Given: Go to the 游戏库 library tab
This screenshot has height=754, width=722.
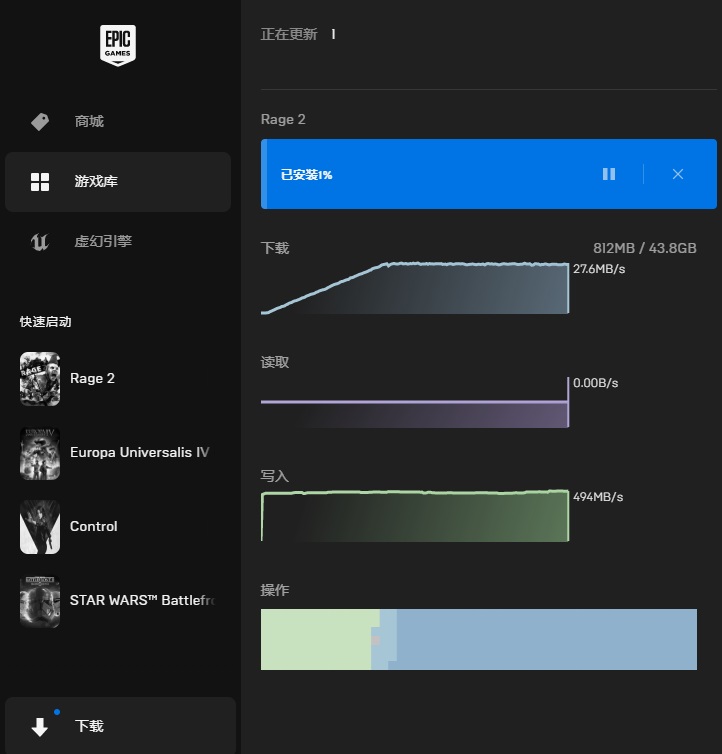Looking at the screenshot, I should 96,182.
